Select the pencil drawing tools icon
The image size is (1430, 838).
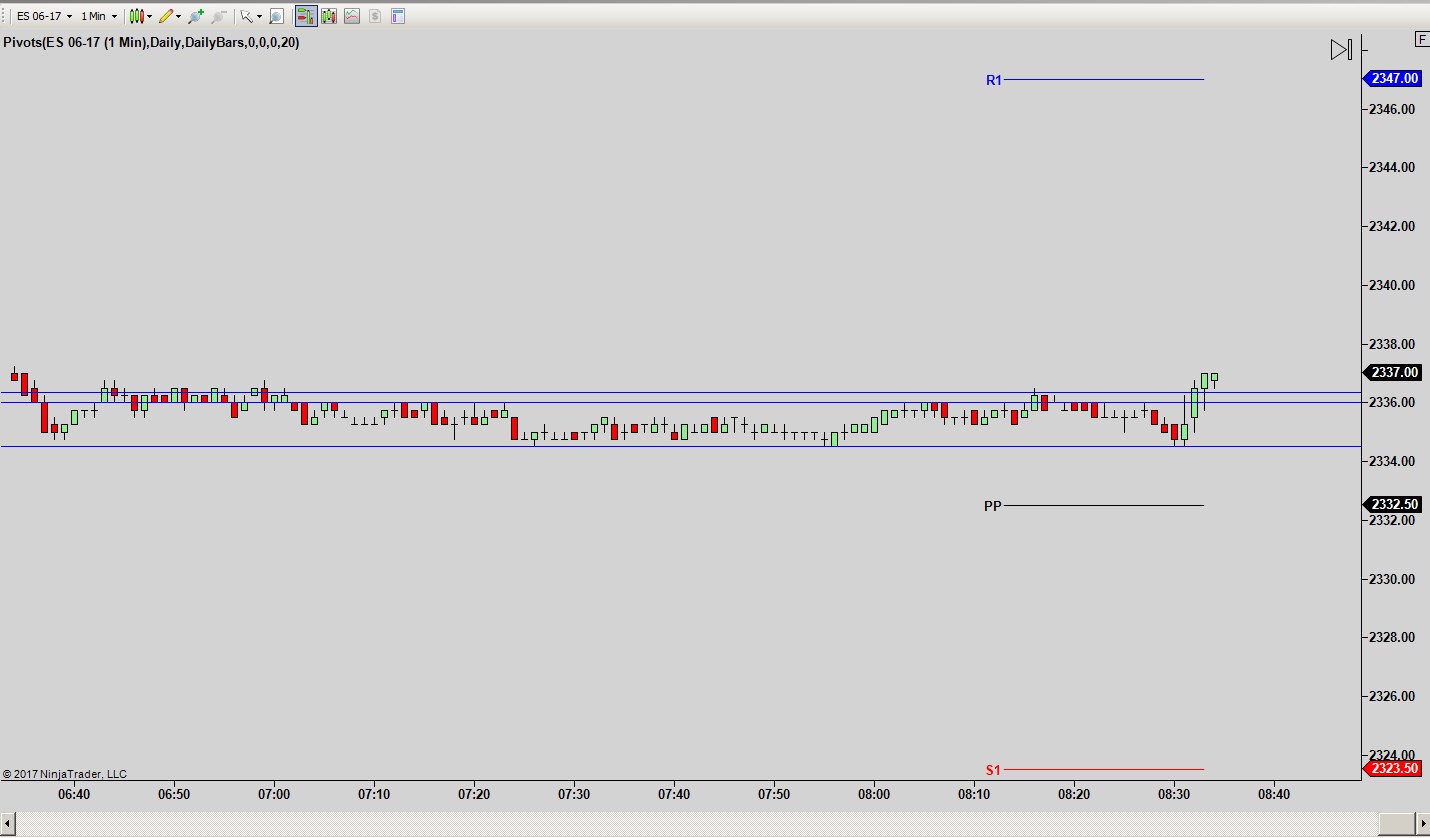[x=166, y=16]
